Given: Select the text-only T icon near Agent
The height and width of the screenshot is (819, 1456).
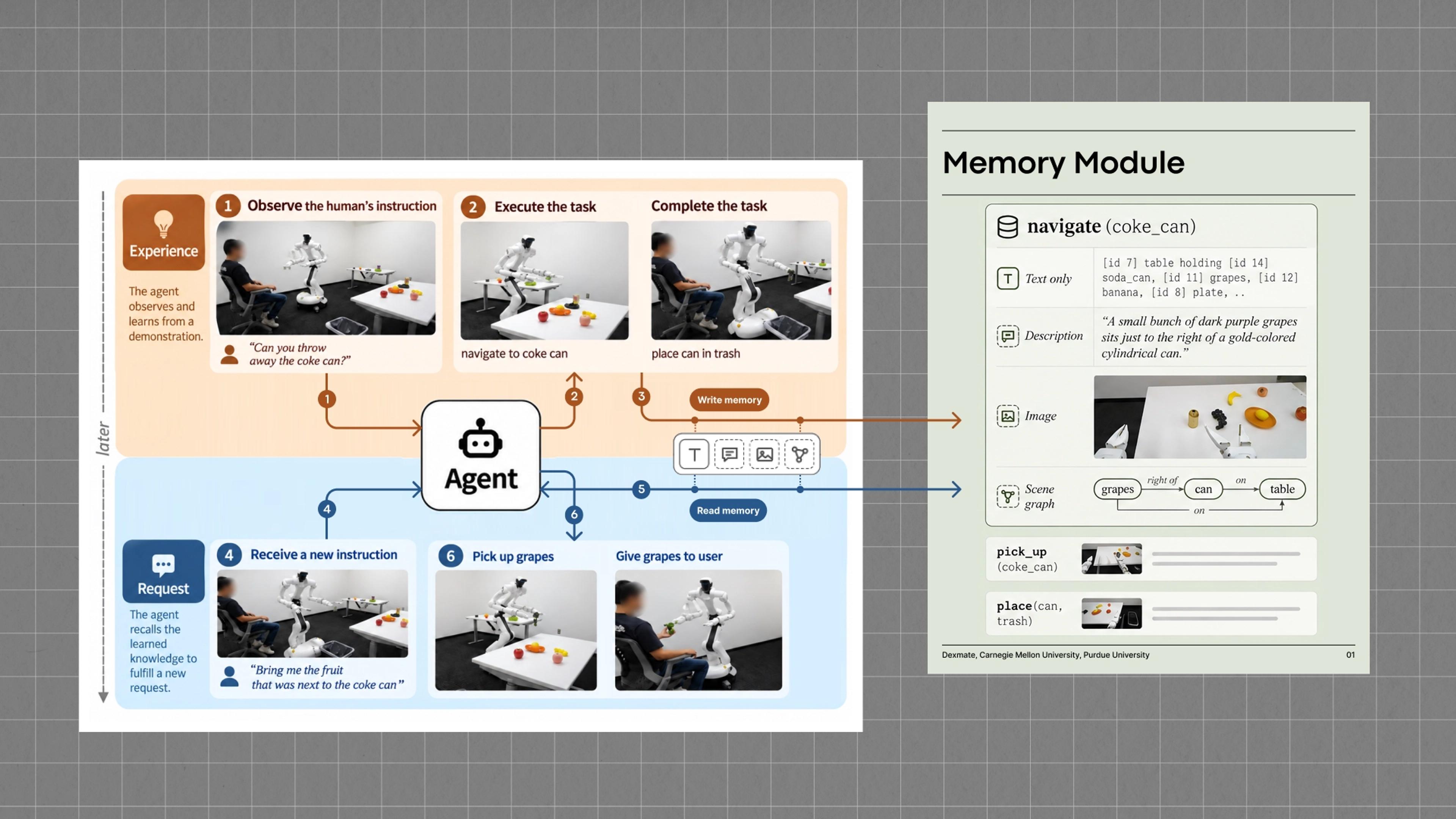Looking at the screenshot, I should point(694,454).
